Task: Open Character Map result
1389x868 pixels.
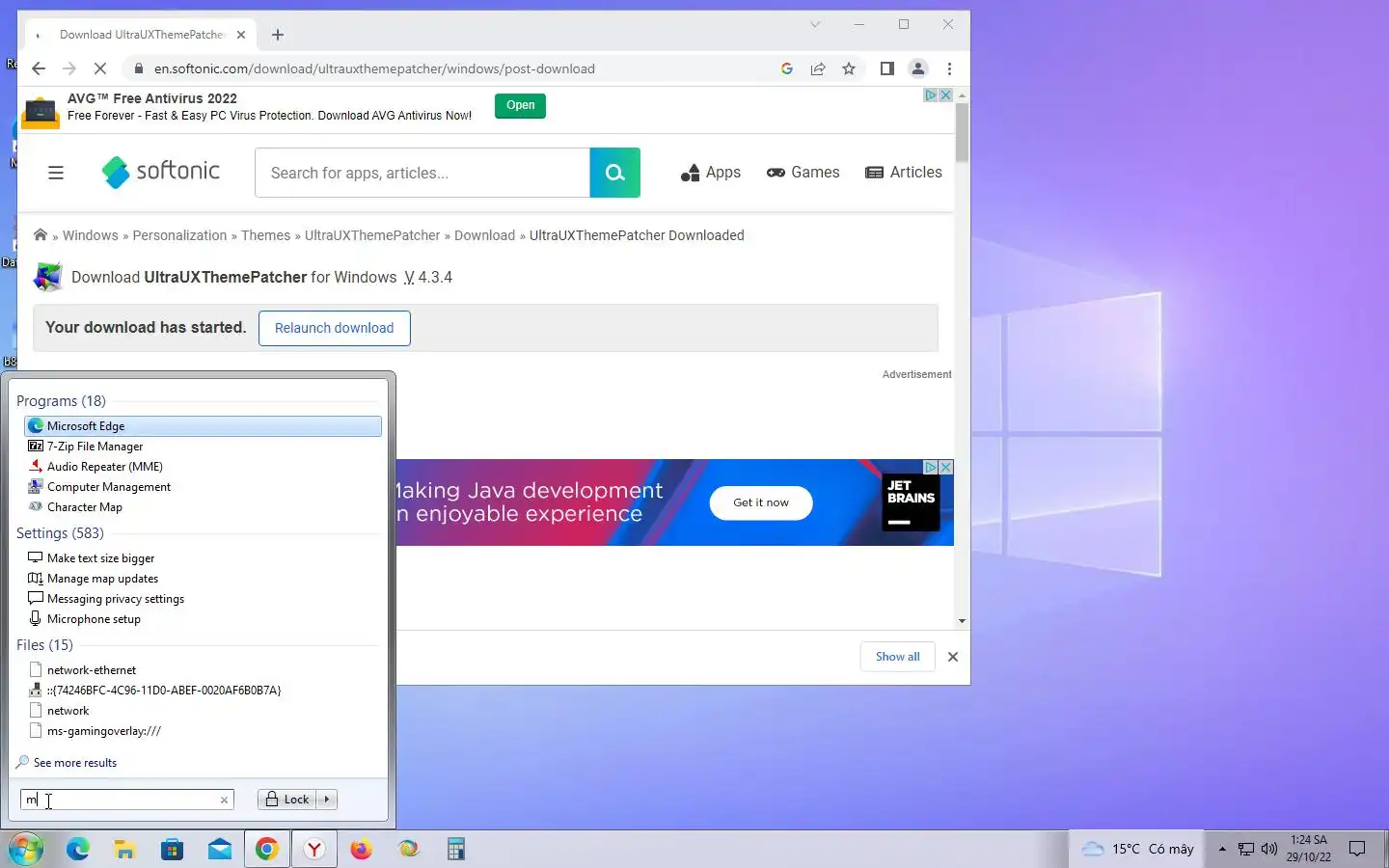Action: pos(203,507)
